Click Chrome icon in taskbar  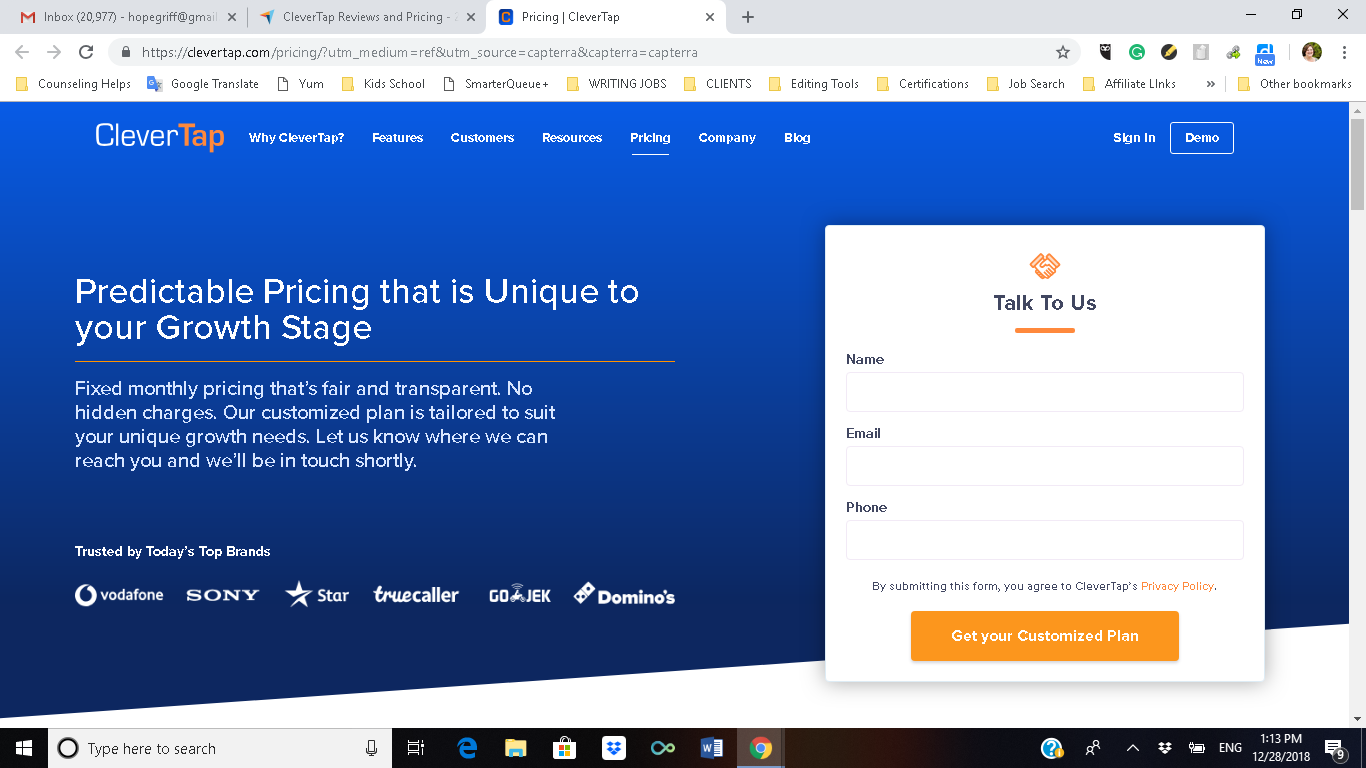[761, 748]
